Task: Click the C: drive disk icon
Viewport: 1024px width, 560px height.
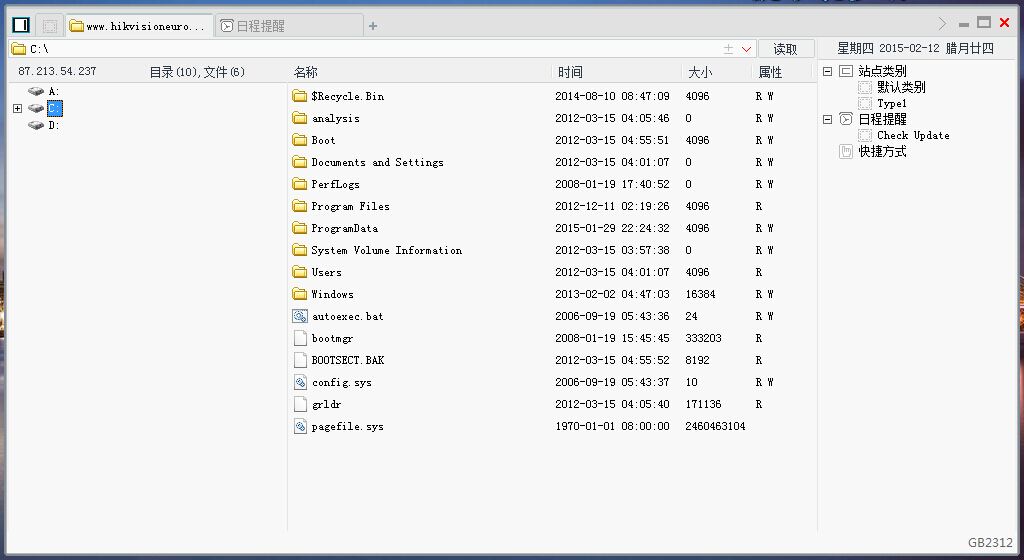Action: point(36,108)
